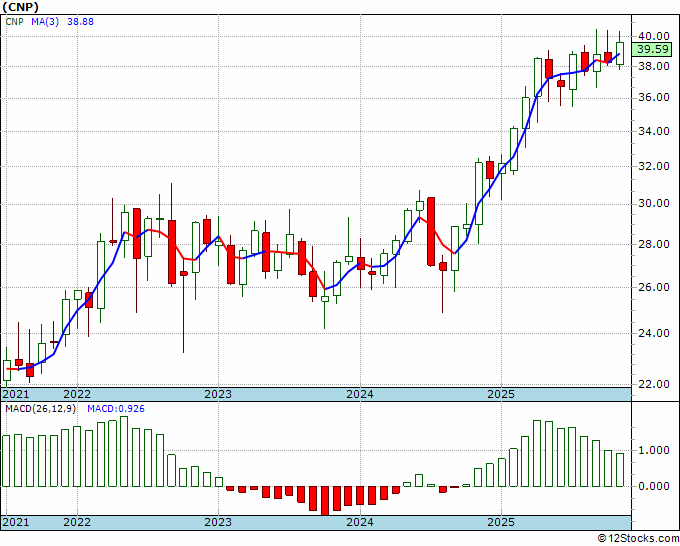Click the 40.00 price axis label
The height and width of the screenshot is (546, 680).
click(x=654, y=36)
